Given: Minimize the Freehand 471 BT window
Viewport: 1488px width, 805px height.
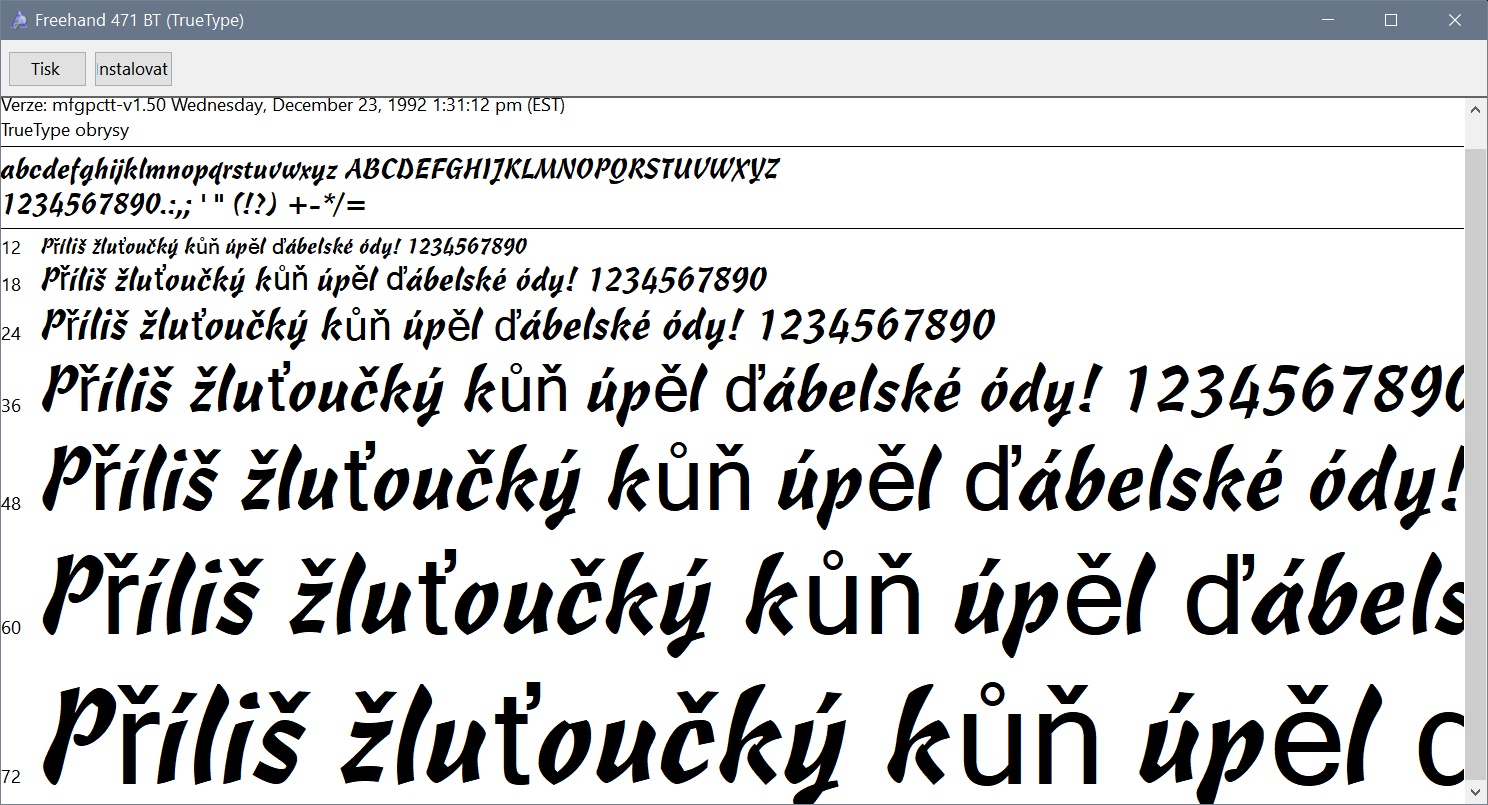Looking at the screenshot, I should [x=1328, y=20].
